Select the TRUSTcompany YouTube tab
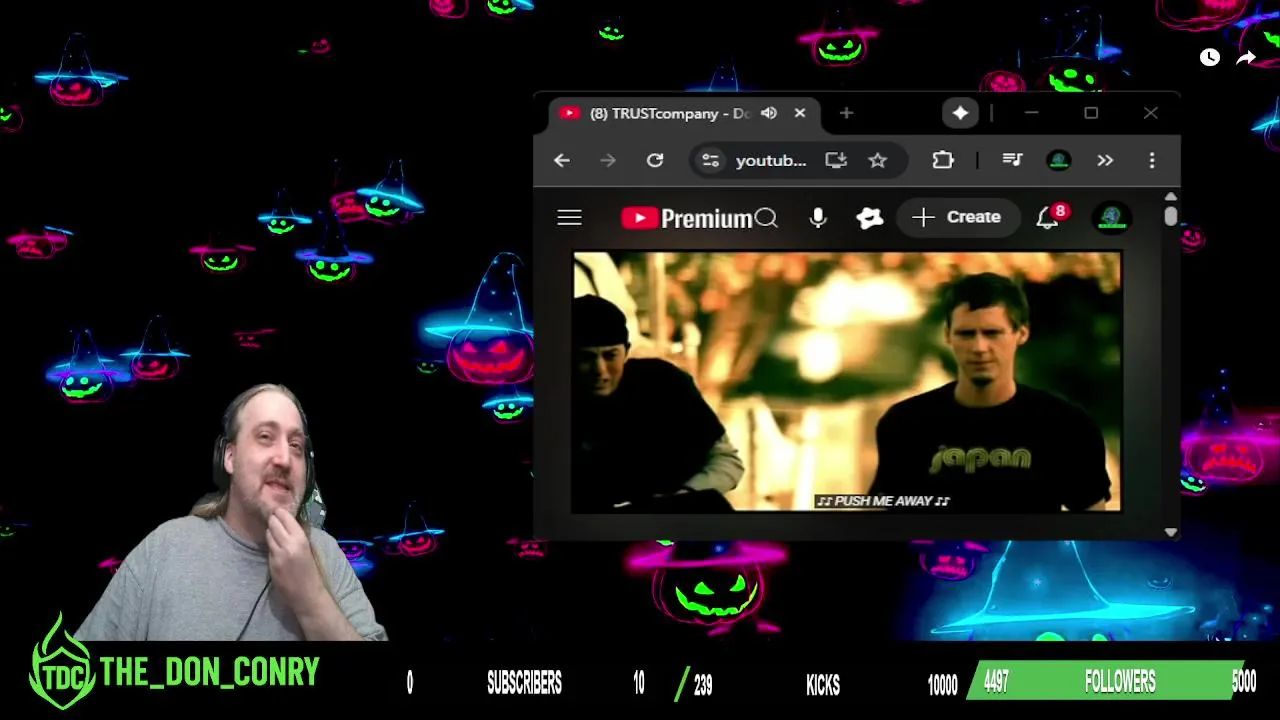 [x=683, y=113]
